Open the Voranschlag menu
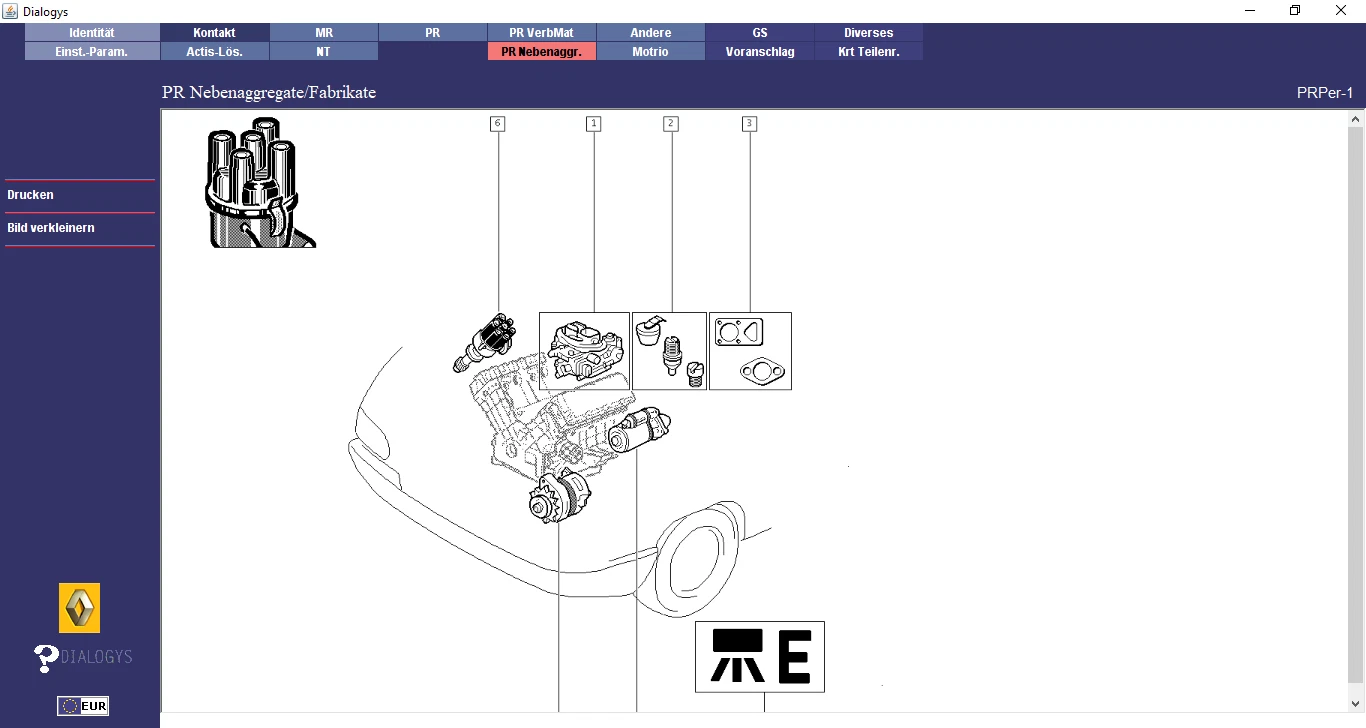Image resolution: width=1366 pixels, height=728 pixels. (x=760, y=51)
